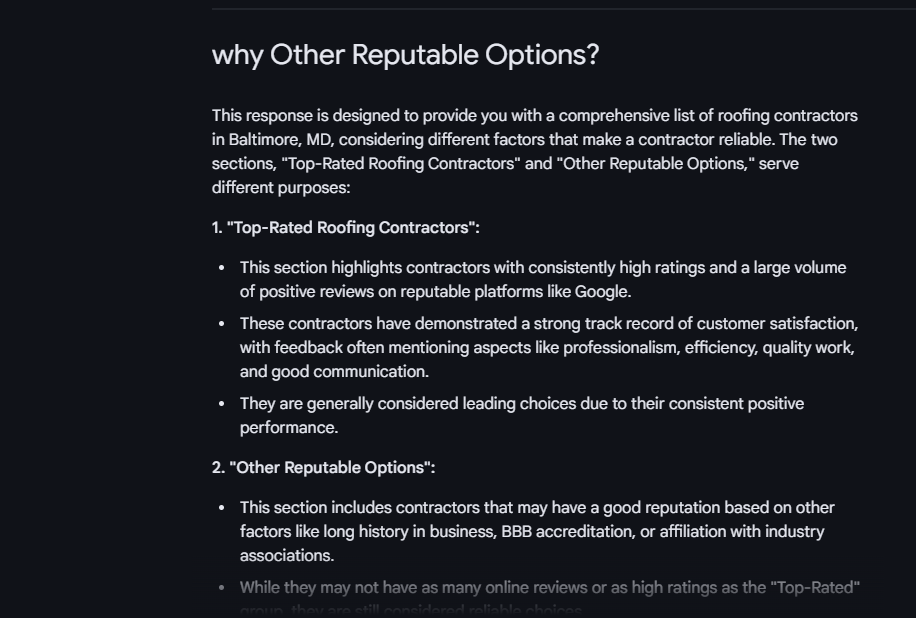
Task: Click the bullet about consistently high ratings
Action: (x=543, y=279)
